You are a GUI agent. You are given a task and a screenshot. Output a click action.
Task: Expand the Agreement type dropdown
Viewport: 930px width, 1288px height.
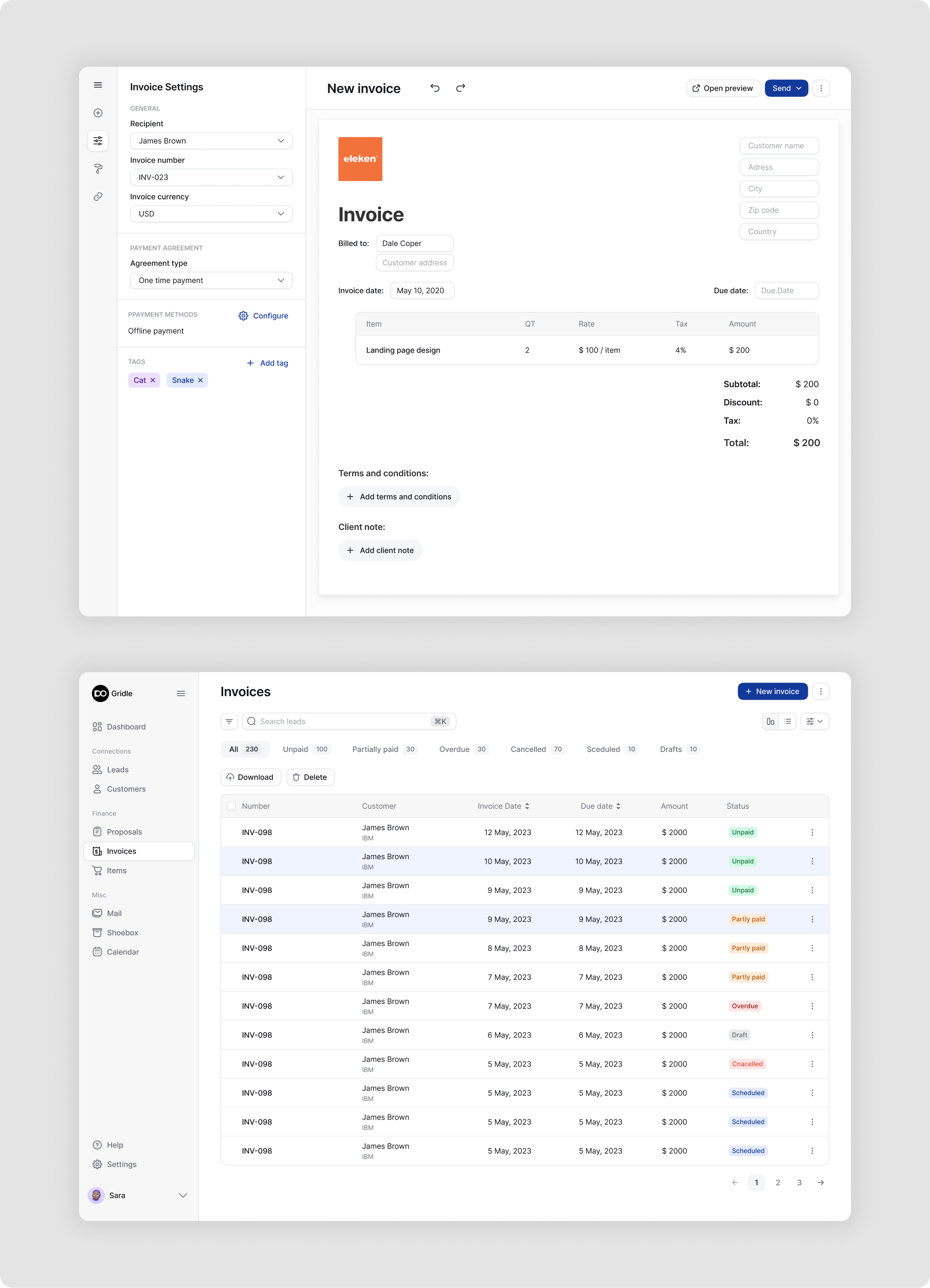click(x=211, y=281)
